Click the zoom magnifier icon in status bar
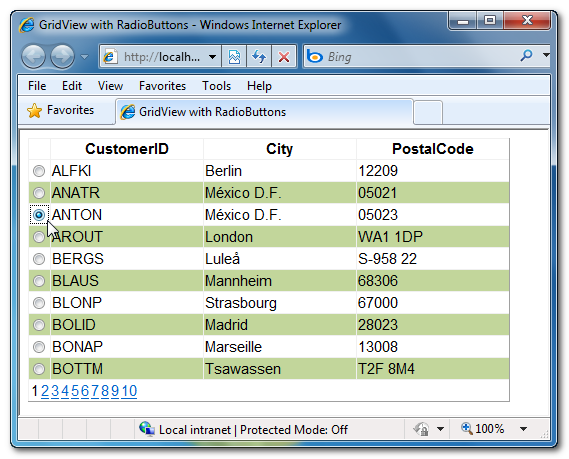 tap(467, 429)
